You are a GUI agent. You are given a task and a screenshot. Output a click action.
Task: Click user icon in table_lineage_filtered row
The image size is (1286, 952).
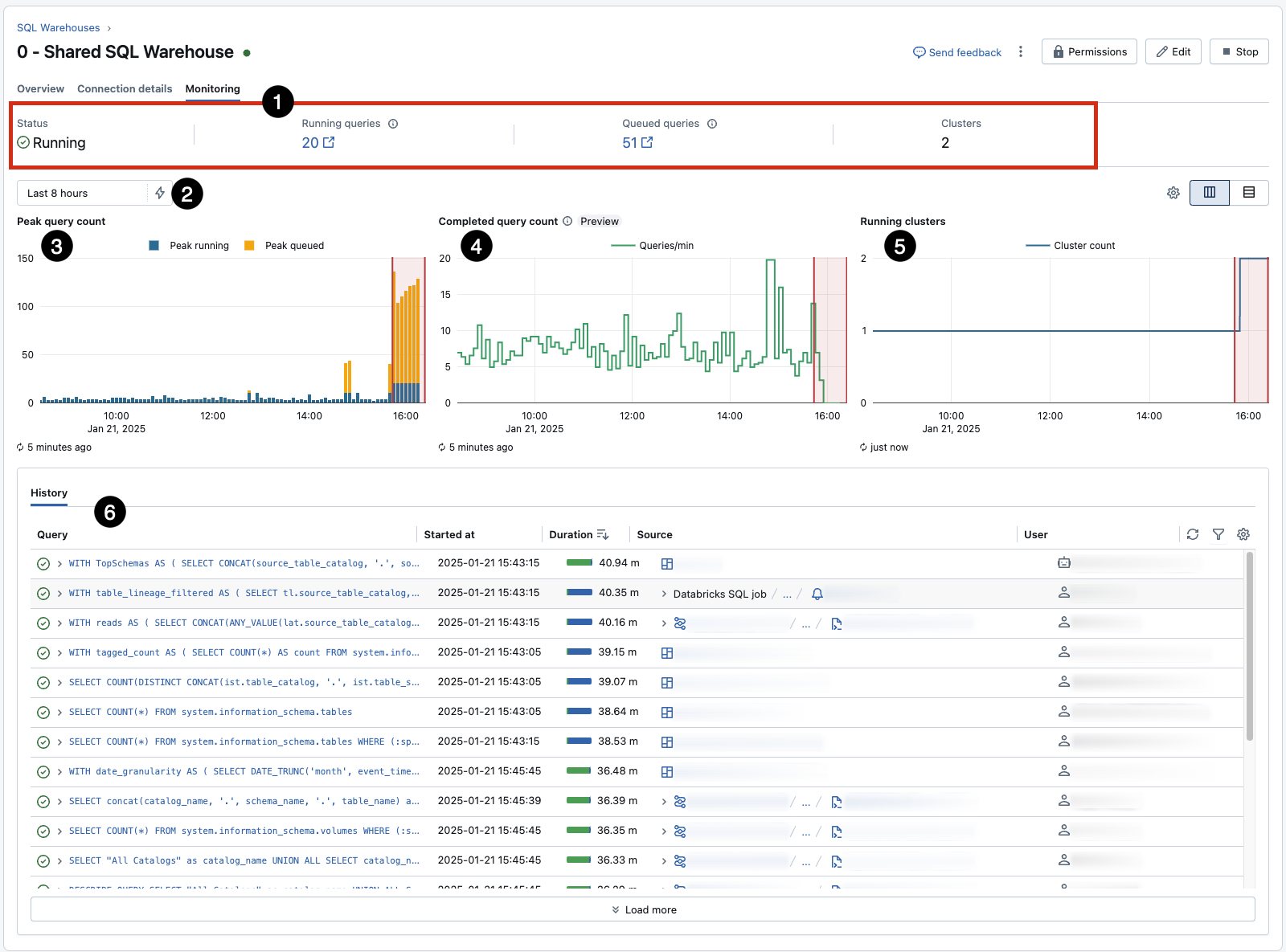click(x=1064, y=593)
